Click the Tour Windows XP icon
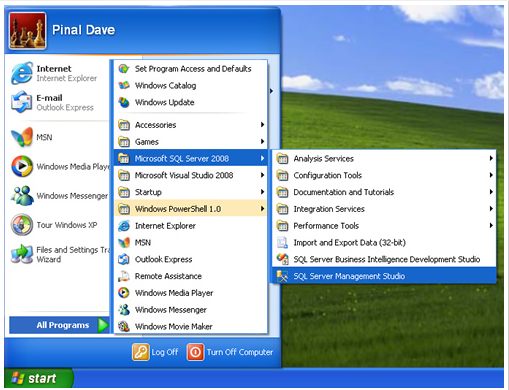The image size is (509, 390). 22,225
